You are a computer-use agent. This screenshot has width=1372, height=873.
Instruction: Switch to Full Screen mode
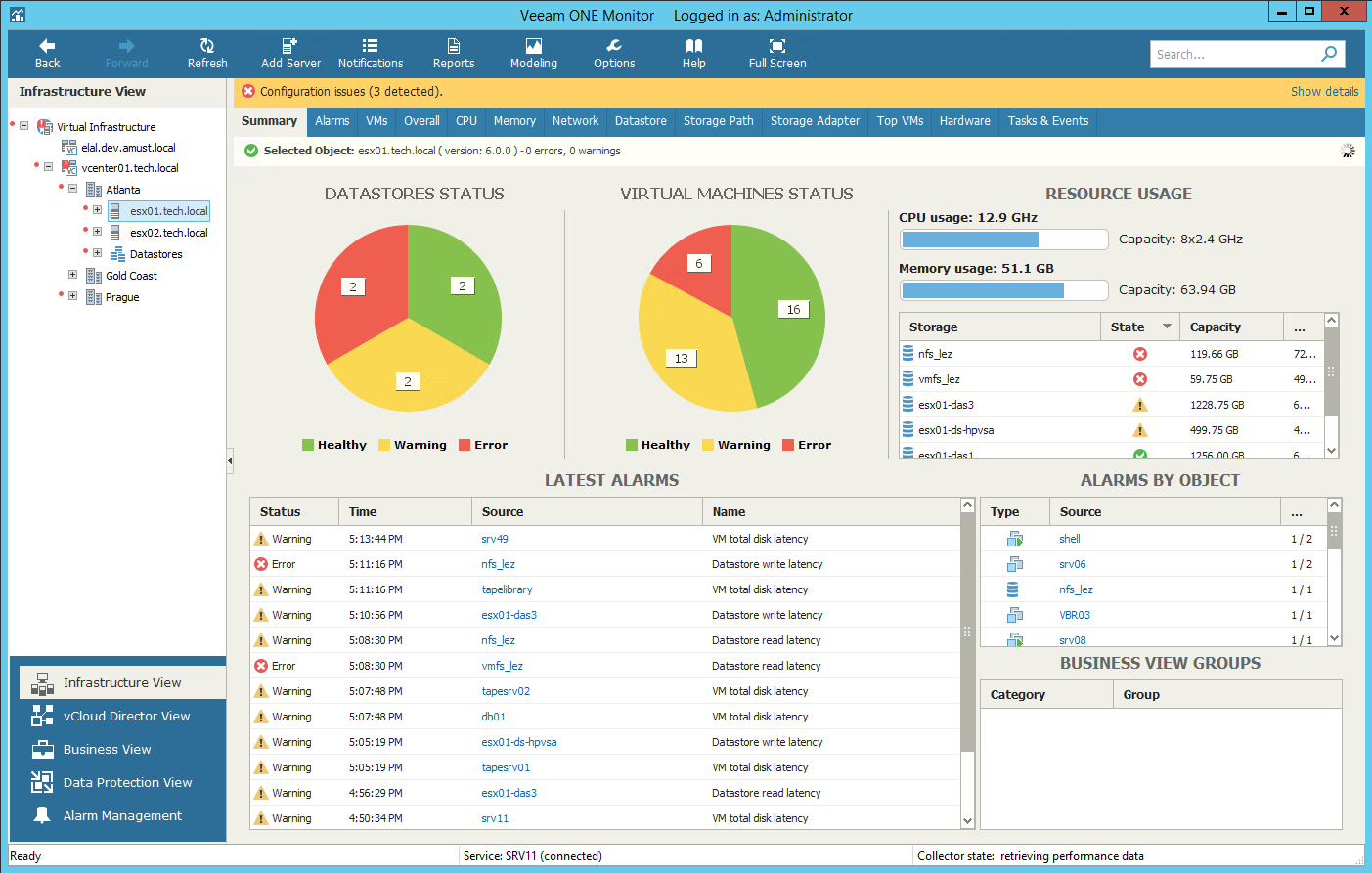(777, 46)
